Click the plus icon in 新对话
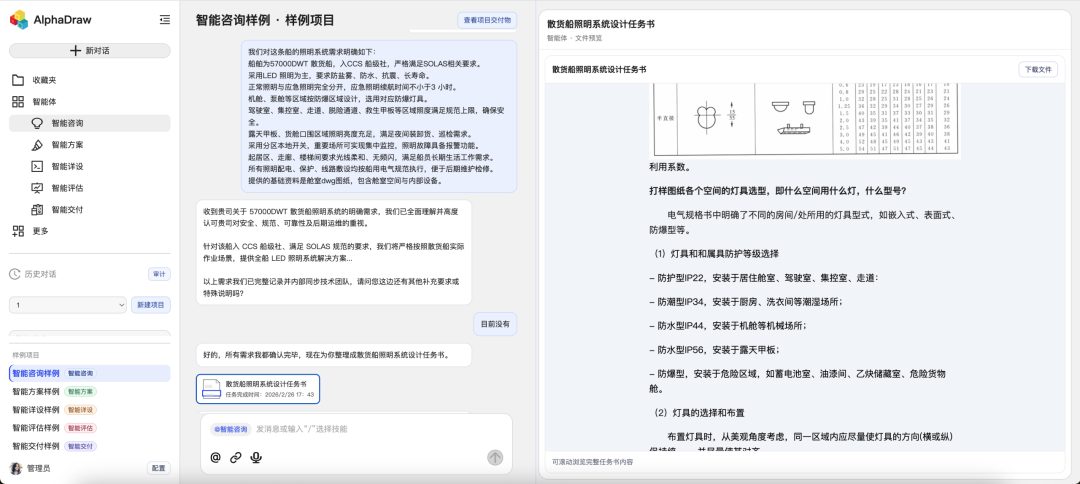 [76, 50]
